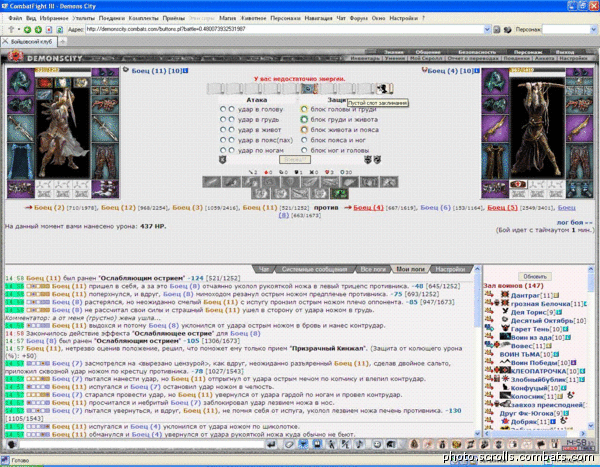This screenshot has height=467, width=600.
Task: Click the new tab plus icon
Action: (x=63, y=41)
